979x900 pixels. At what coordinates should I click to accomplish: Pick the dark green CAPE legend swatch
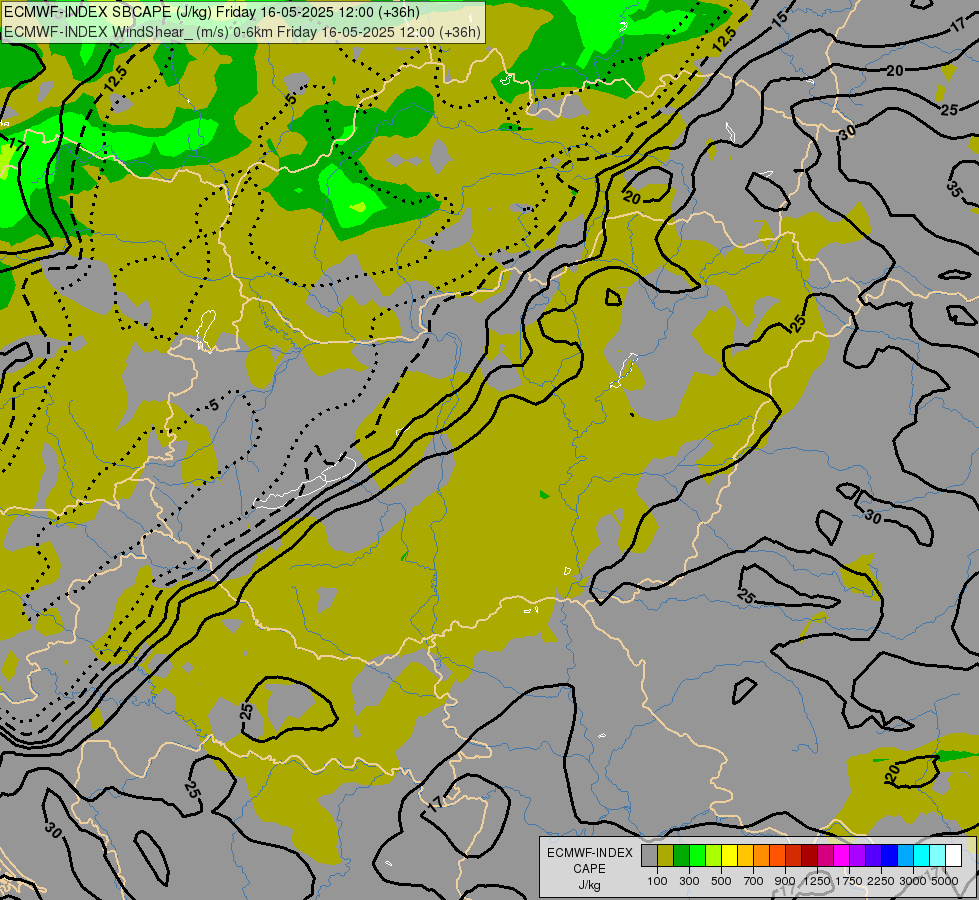682,856
